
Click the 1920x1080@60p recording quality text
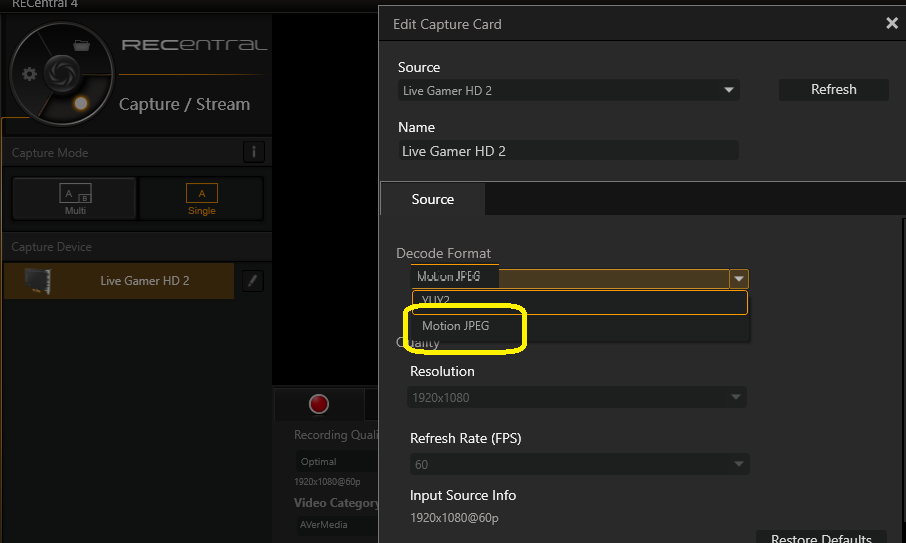(x=327, y=482)
